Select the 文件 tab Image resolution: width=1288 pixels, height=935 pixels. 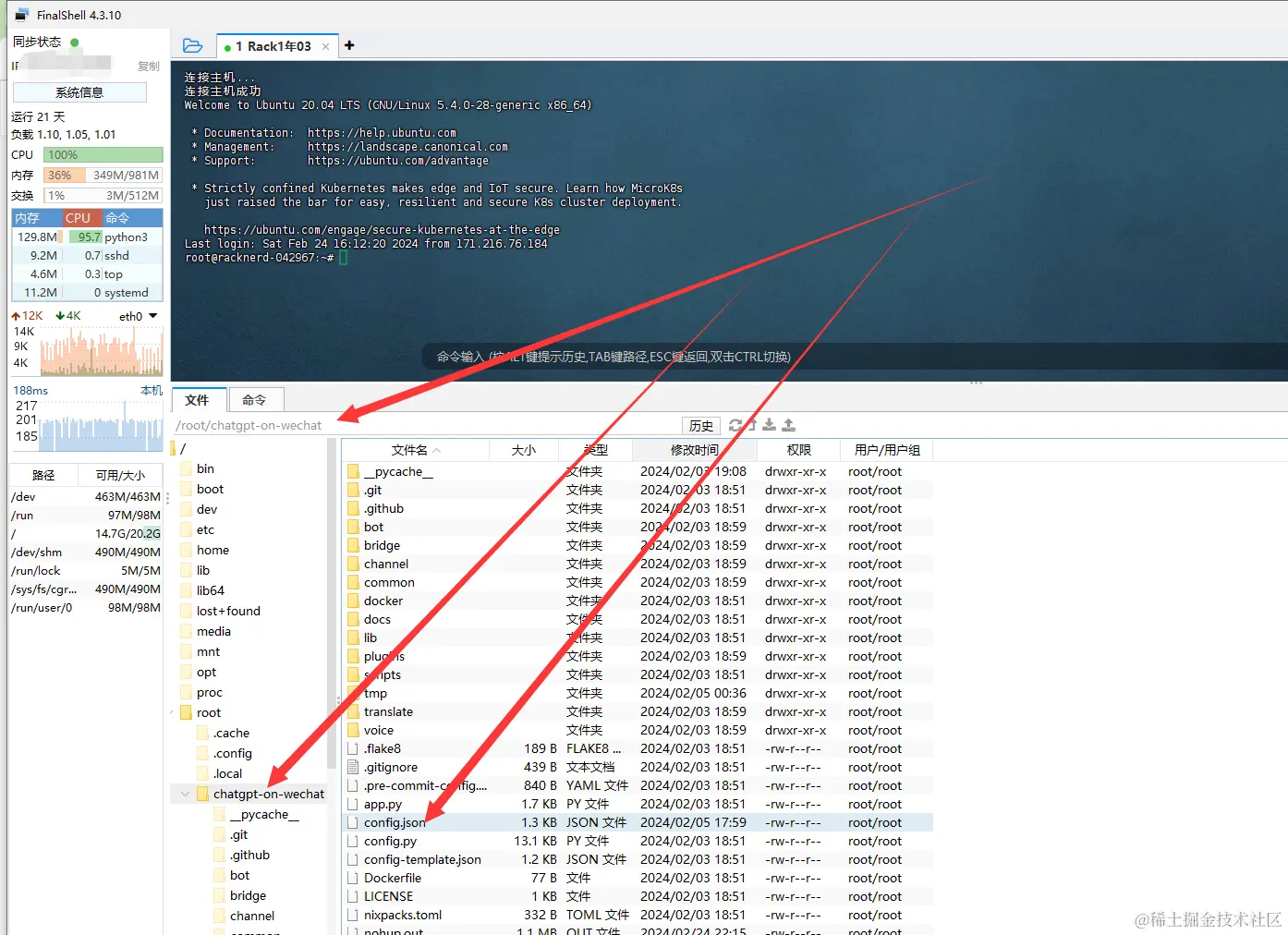[x=197, y=400]
